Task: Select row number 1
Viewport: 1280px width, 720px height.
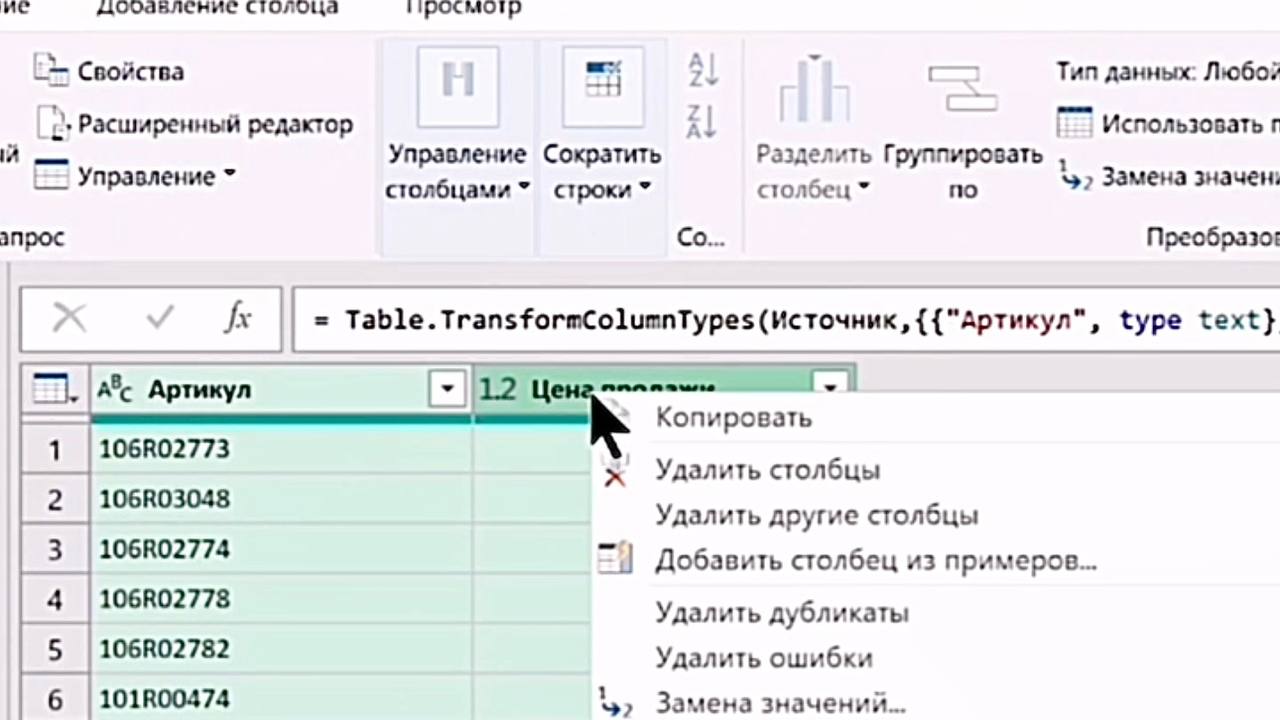Action: point(55,450)
